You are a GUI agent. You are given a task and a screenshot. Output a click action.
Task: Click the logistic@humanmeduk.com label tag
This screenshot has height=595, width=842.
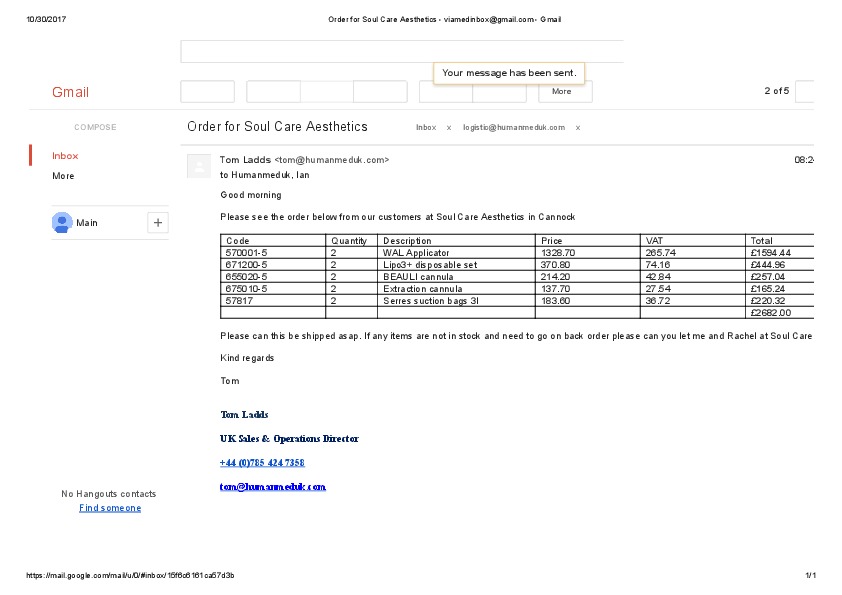514,128
